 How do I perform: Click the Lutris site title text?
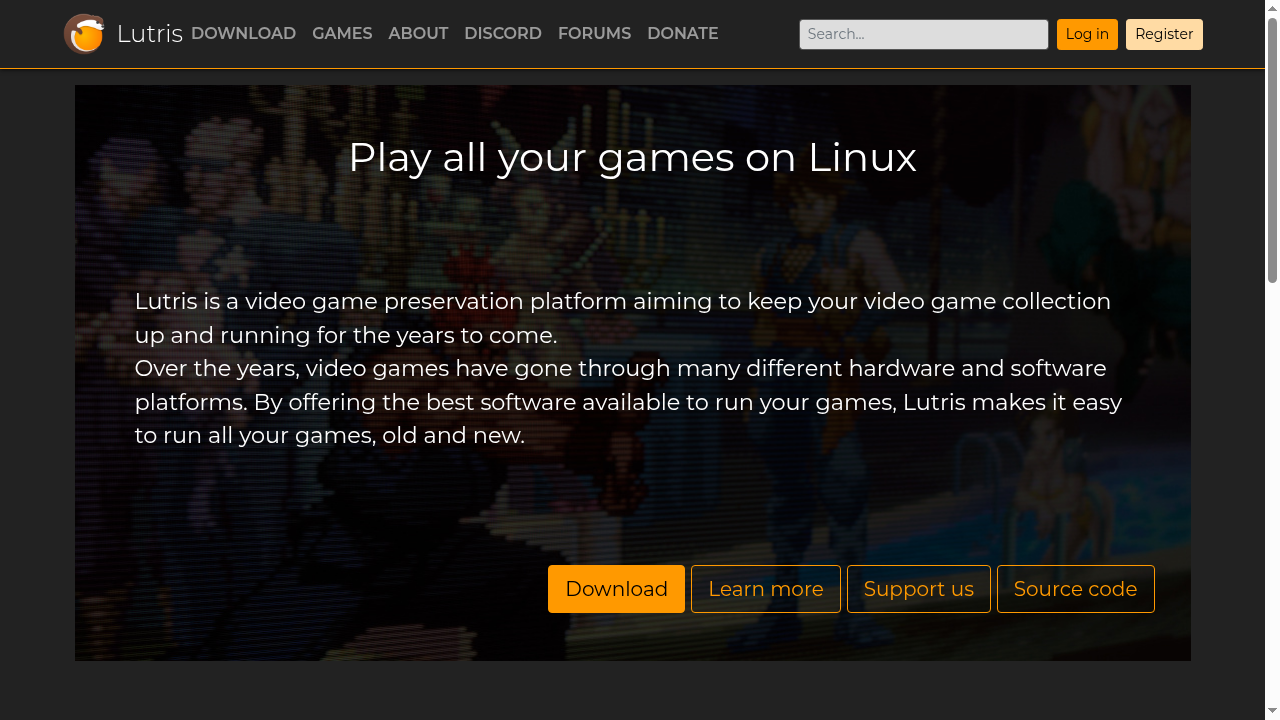point(149,33)
